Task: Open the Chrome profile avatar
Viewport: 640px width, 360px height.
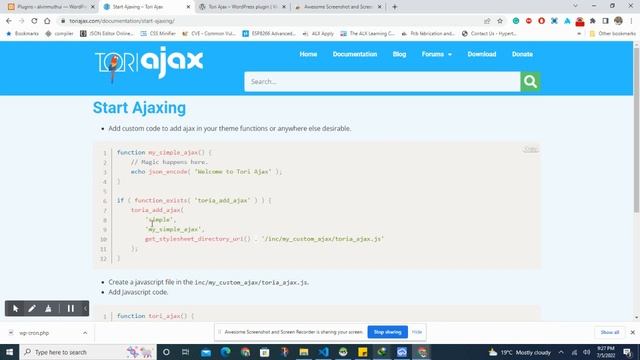Action: point(618,21)
